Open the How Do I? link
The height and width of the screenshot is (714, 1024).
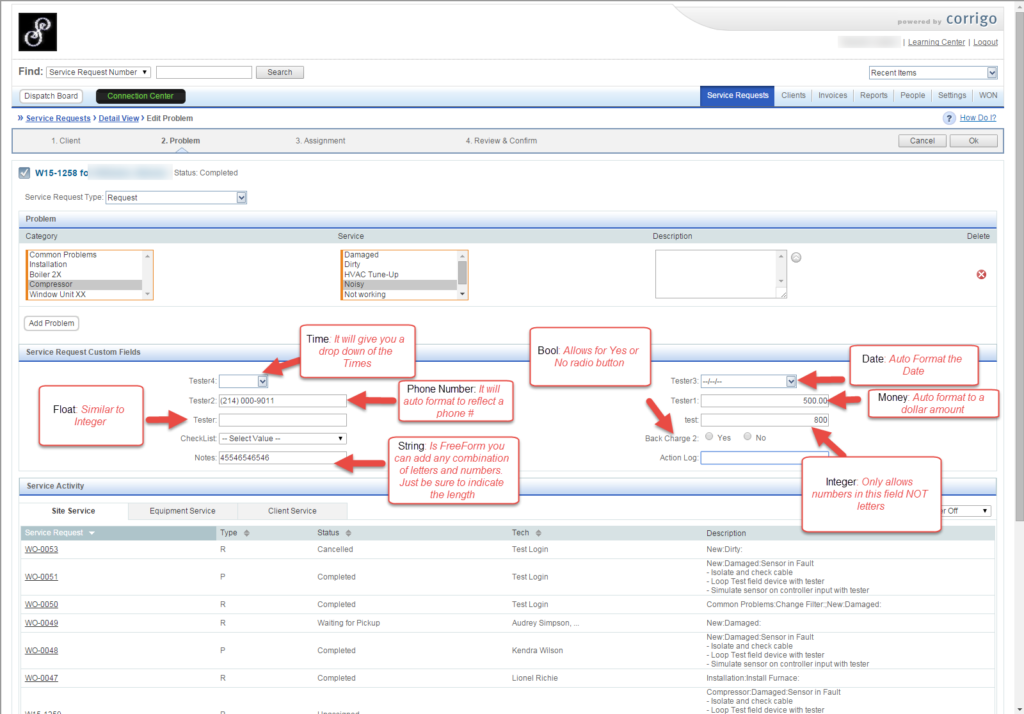tap(977, 118)
